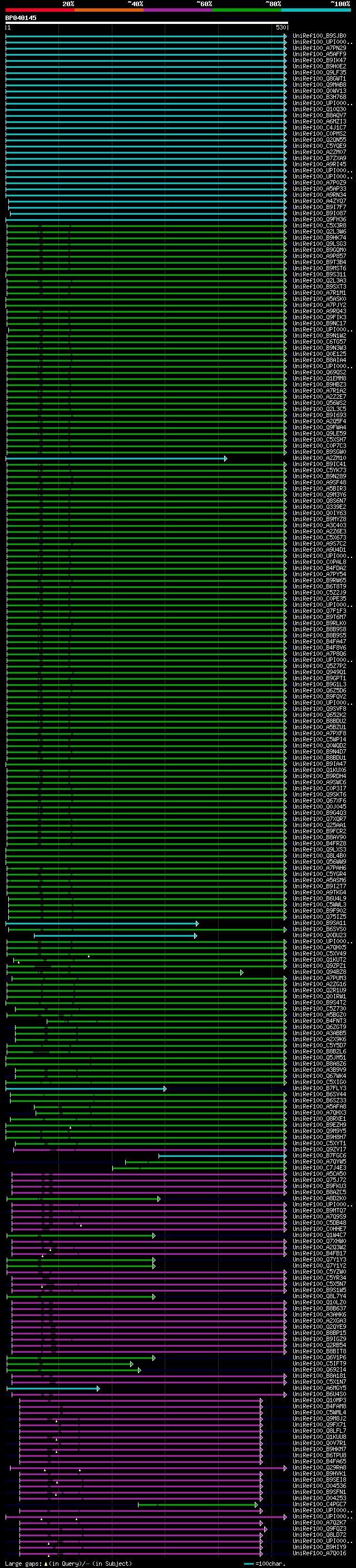Select hit label UniRef100_B6SV44
Image resolution: width=356 pixels, height=1568 pixels.
(x=319, y=1095)
